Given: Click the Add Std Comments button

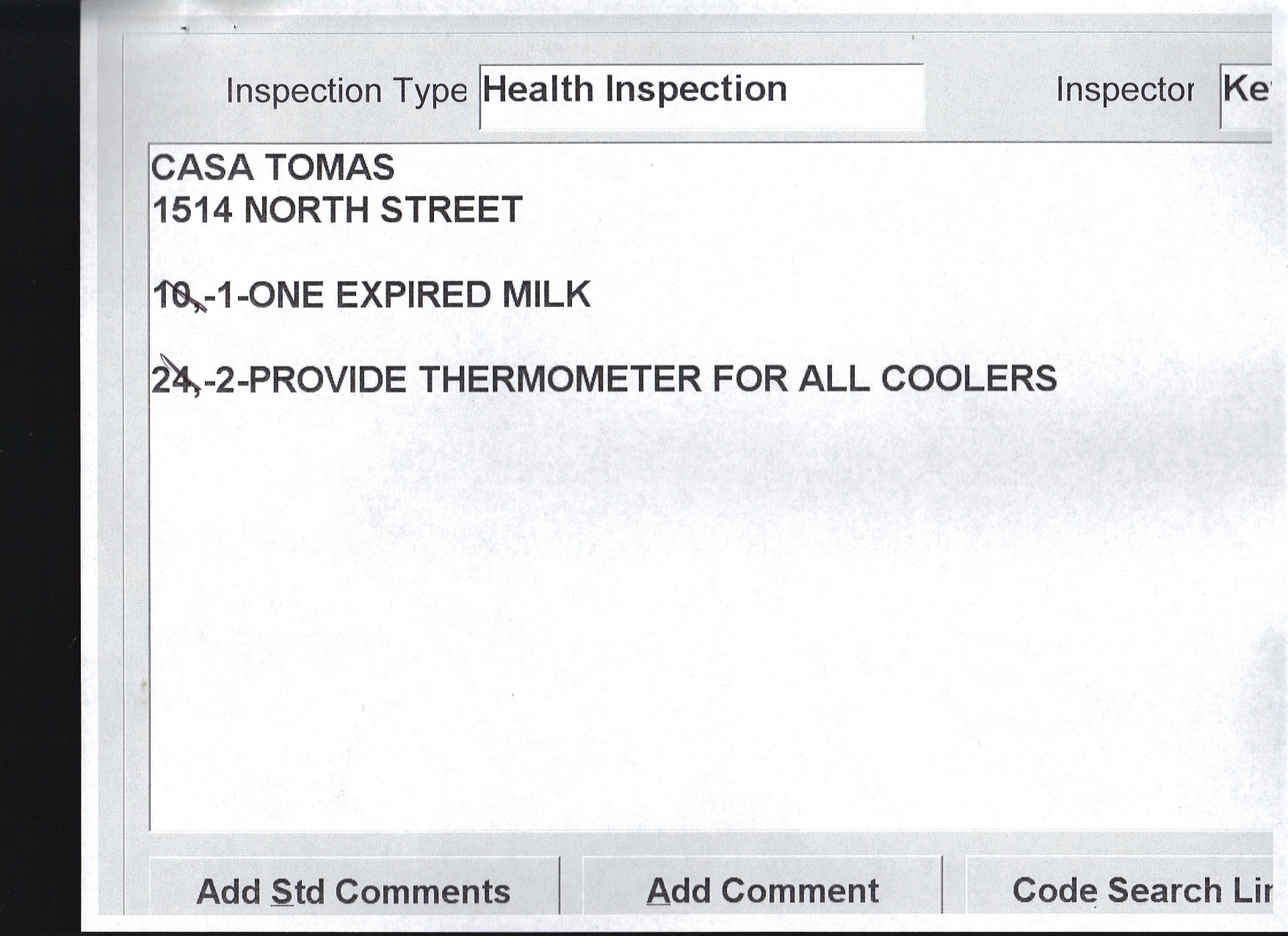Looking at the screenshot, I should tap(353, 890).
